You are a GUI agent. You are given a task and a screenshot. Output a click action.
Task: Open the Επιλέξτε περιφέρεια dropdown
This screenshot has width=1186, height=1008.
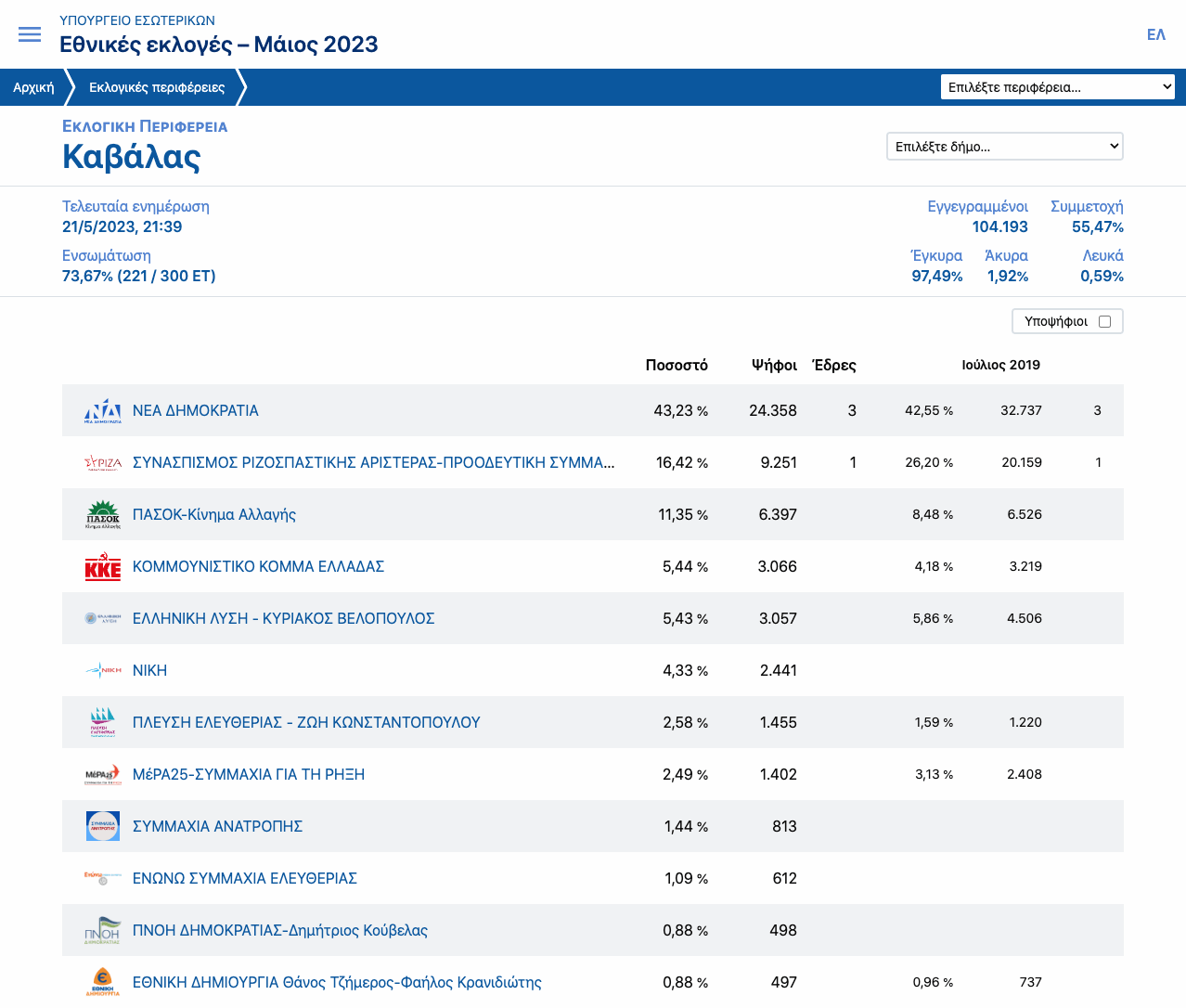tap(1058, 87)
